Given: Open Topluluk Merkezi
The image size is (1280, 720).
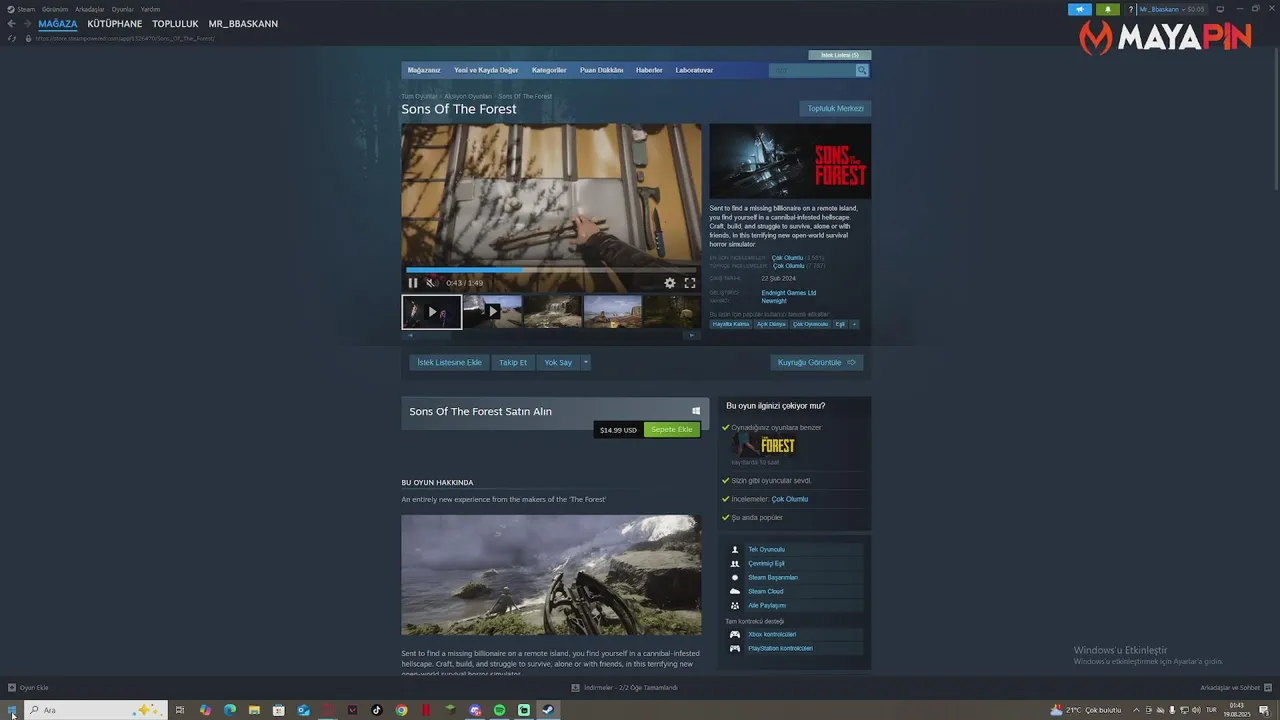Looking at the screenshot, I should 835,108.
